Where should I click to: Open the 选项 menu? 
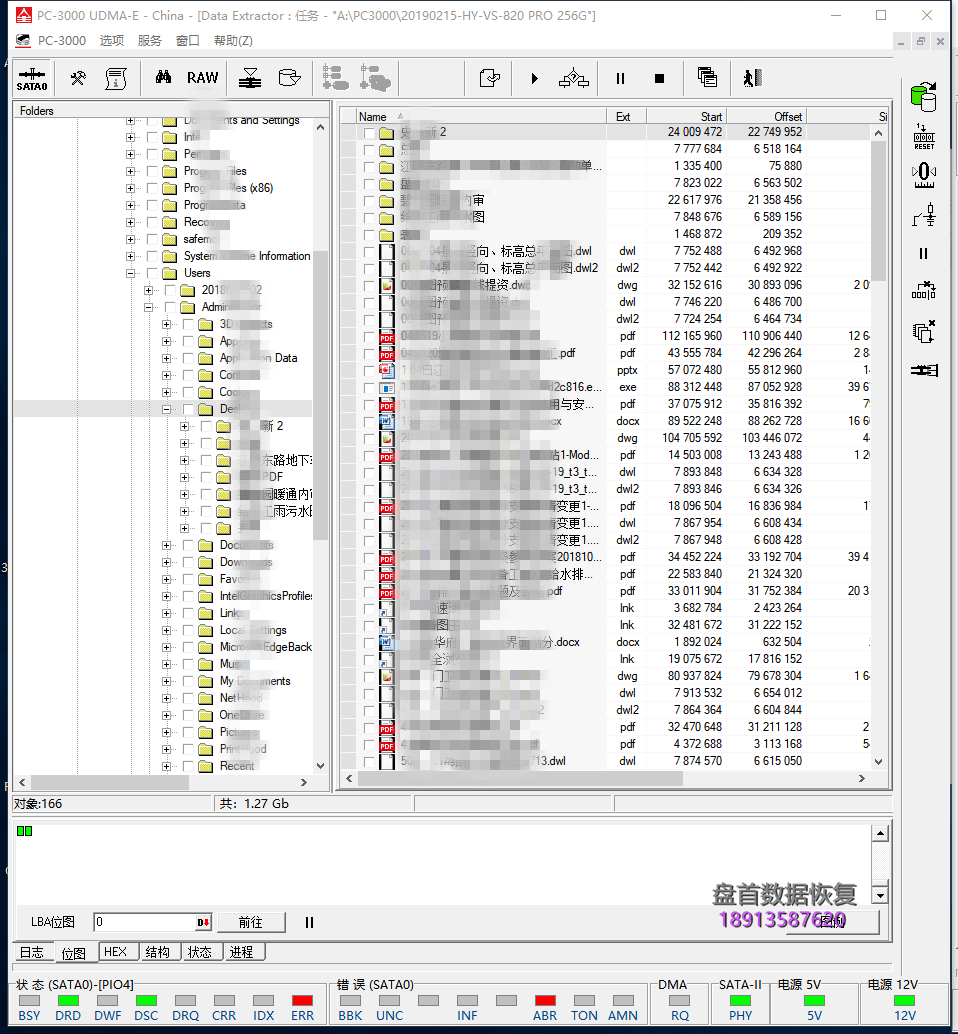point(111,41)
